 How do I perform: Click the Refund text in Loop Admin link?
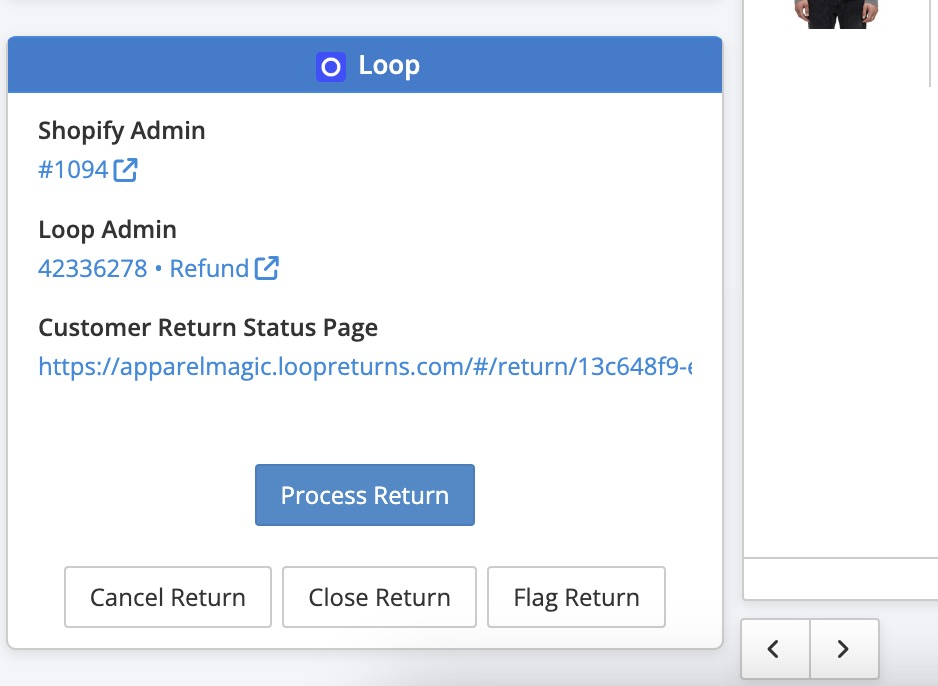[x=209, y=268]
